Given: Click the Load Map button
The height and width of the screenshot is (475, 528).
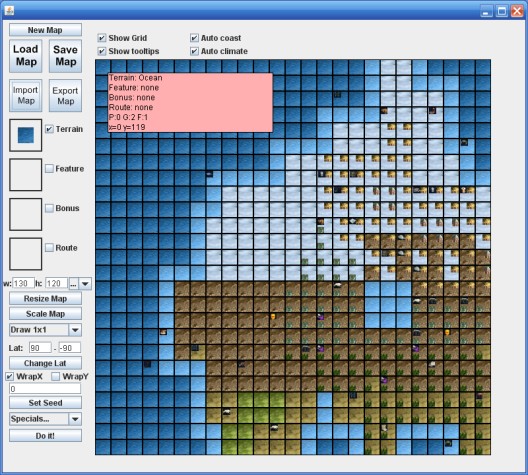Looking at the screenshot, I should pos(26,56).
